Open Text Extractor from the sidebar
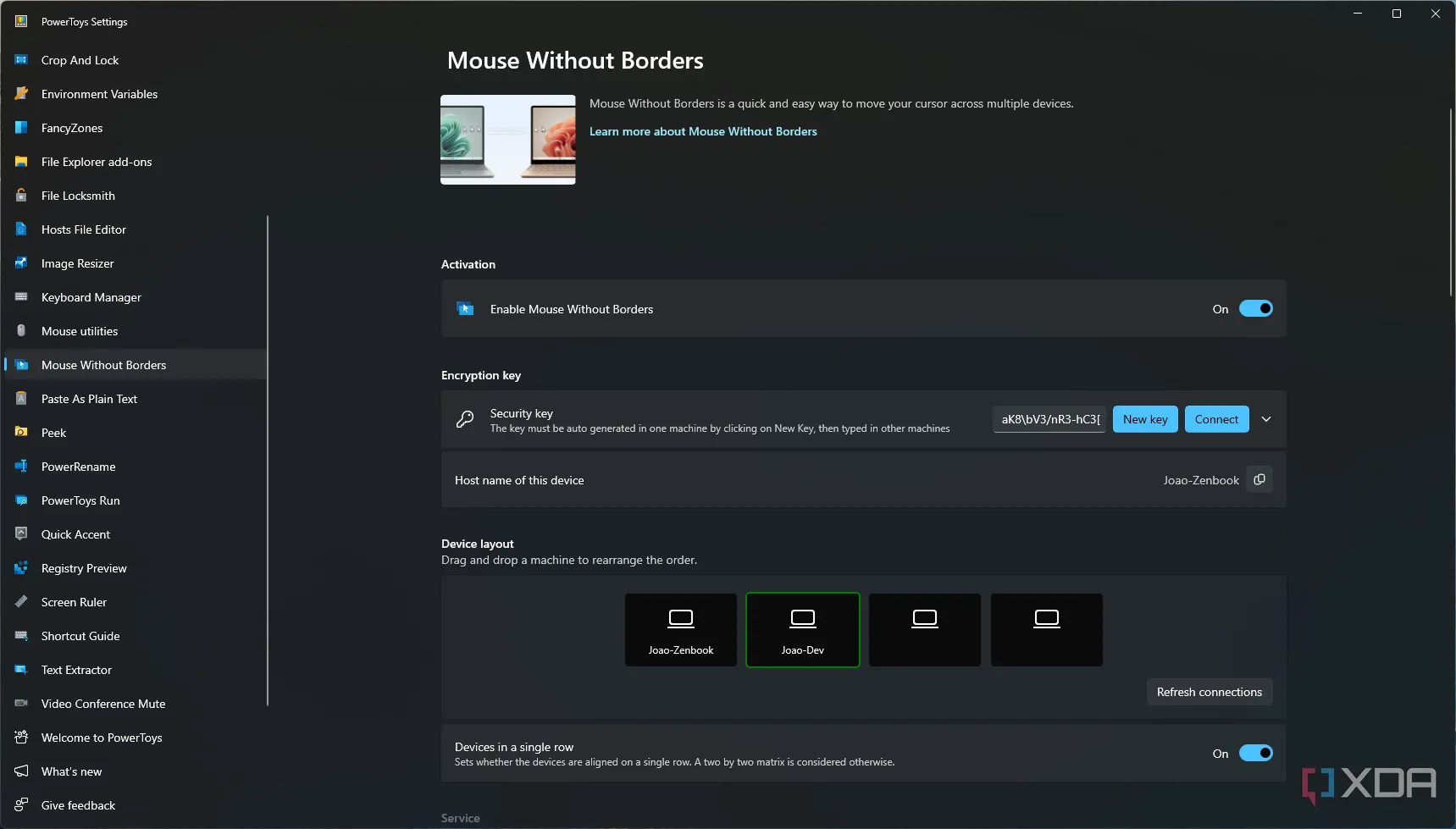This screenshot has height=829, width=1456. 136,670
